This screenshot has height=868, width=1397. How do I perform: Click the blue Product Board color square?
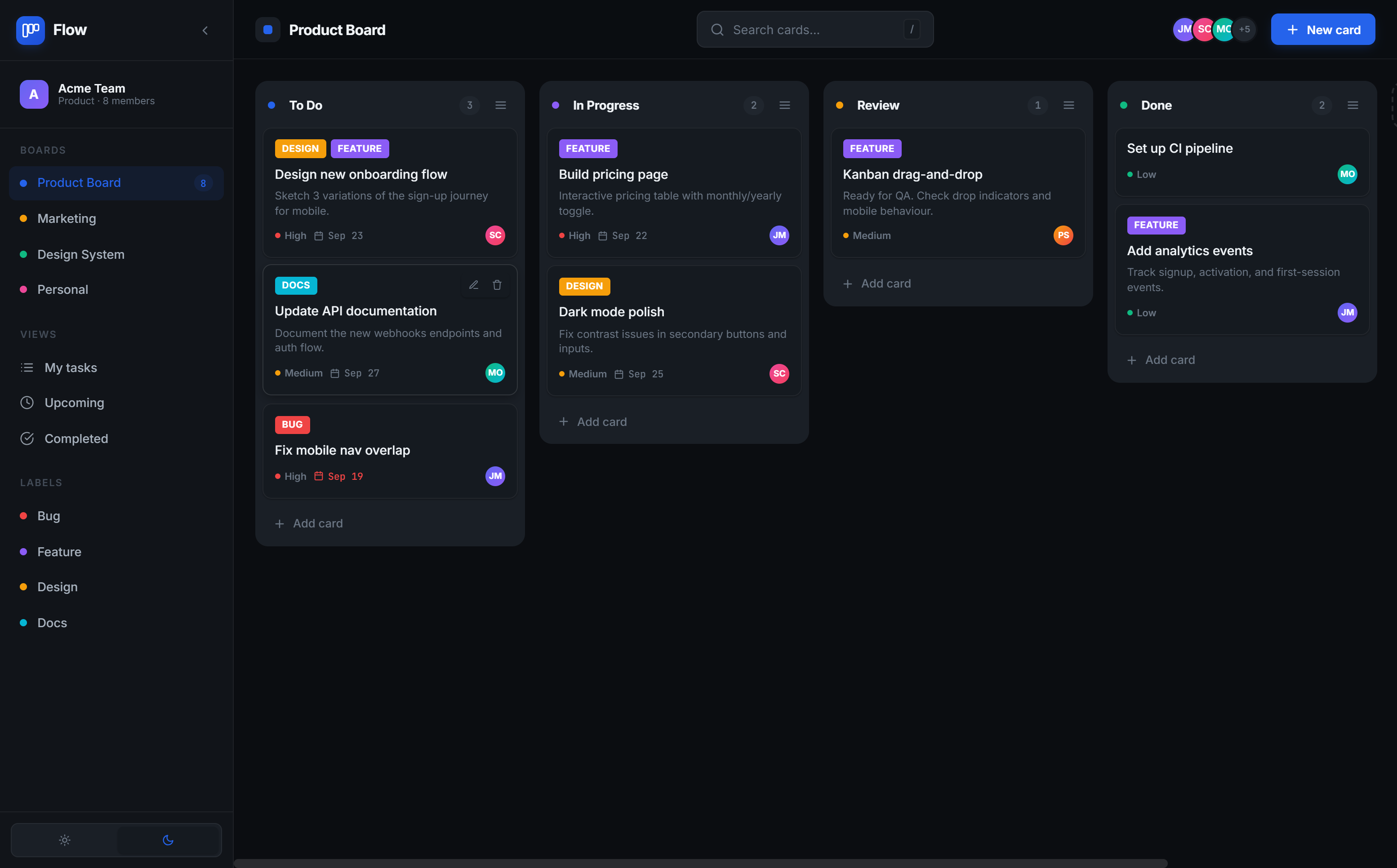(x=267, y=30)
